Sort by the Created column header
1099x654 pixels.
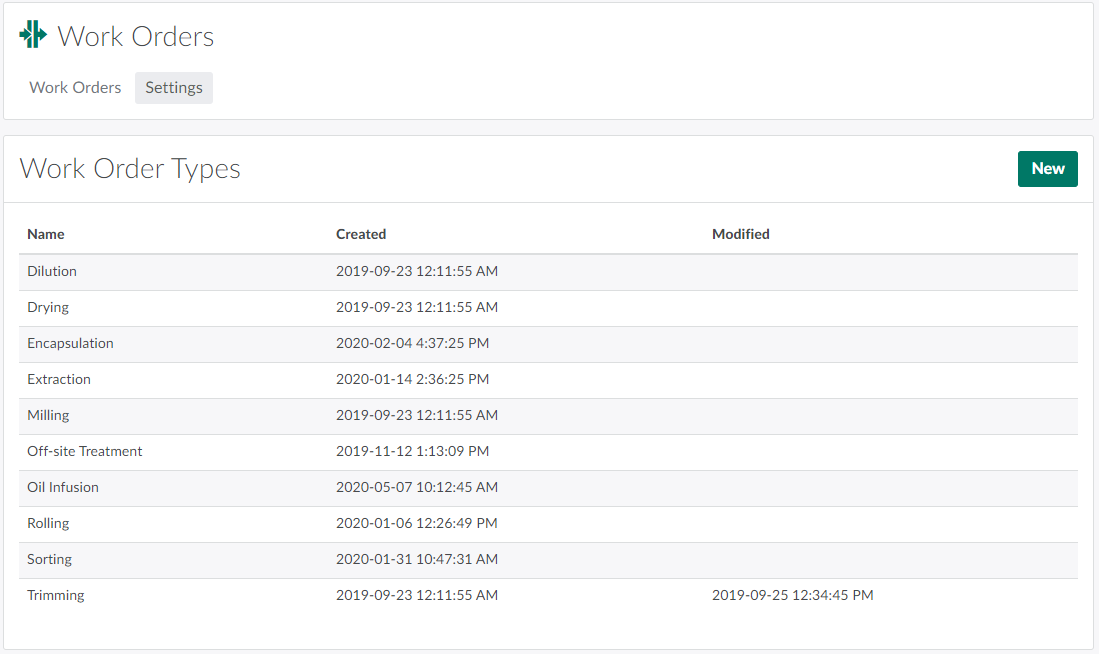(x=361, y=234)
